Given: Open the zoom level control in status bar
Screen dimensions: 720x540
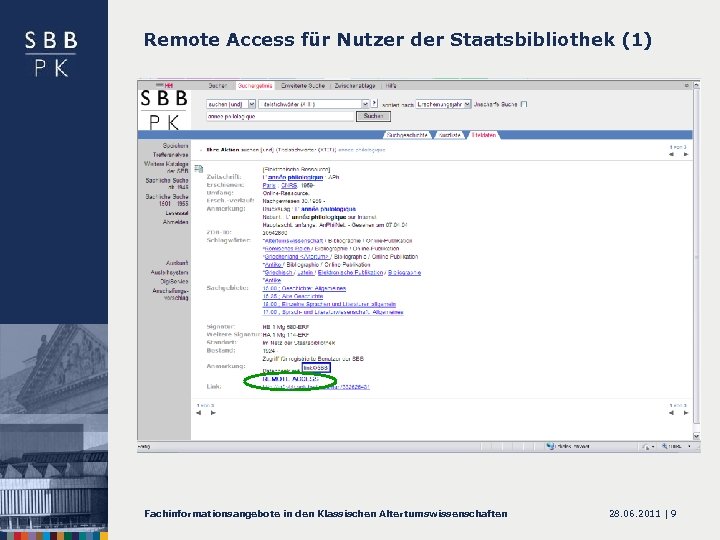Looking at the screenshot, I should tap(676, 446).
